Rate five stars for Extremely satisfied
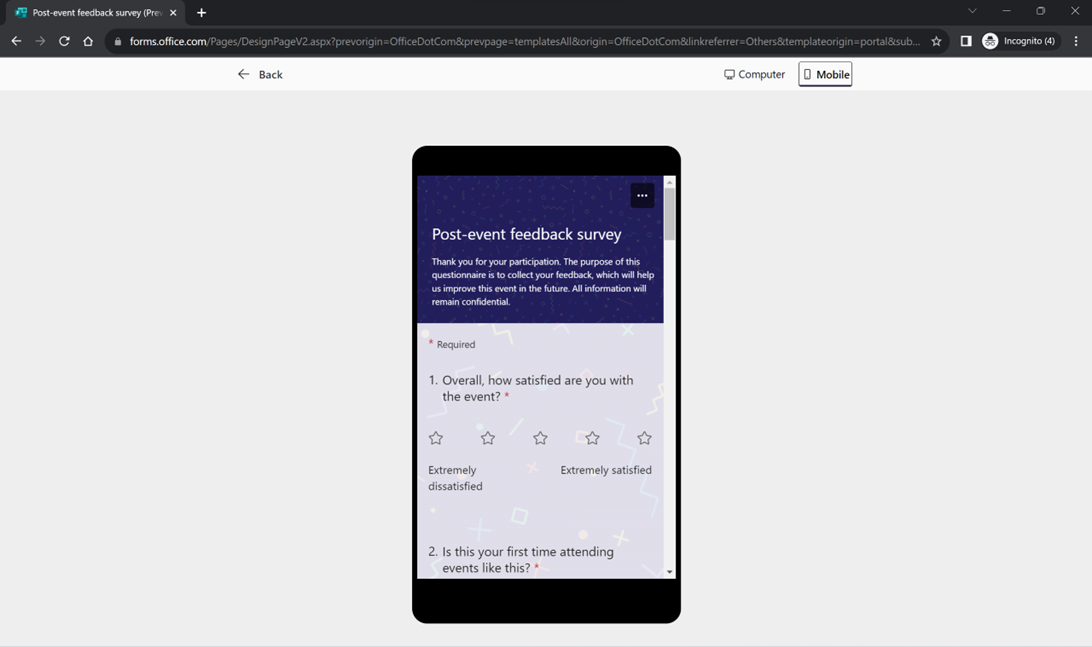1092x647 pixels. click(x=644, y=438)
